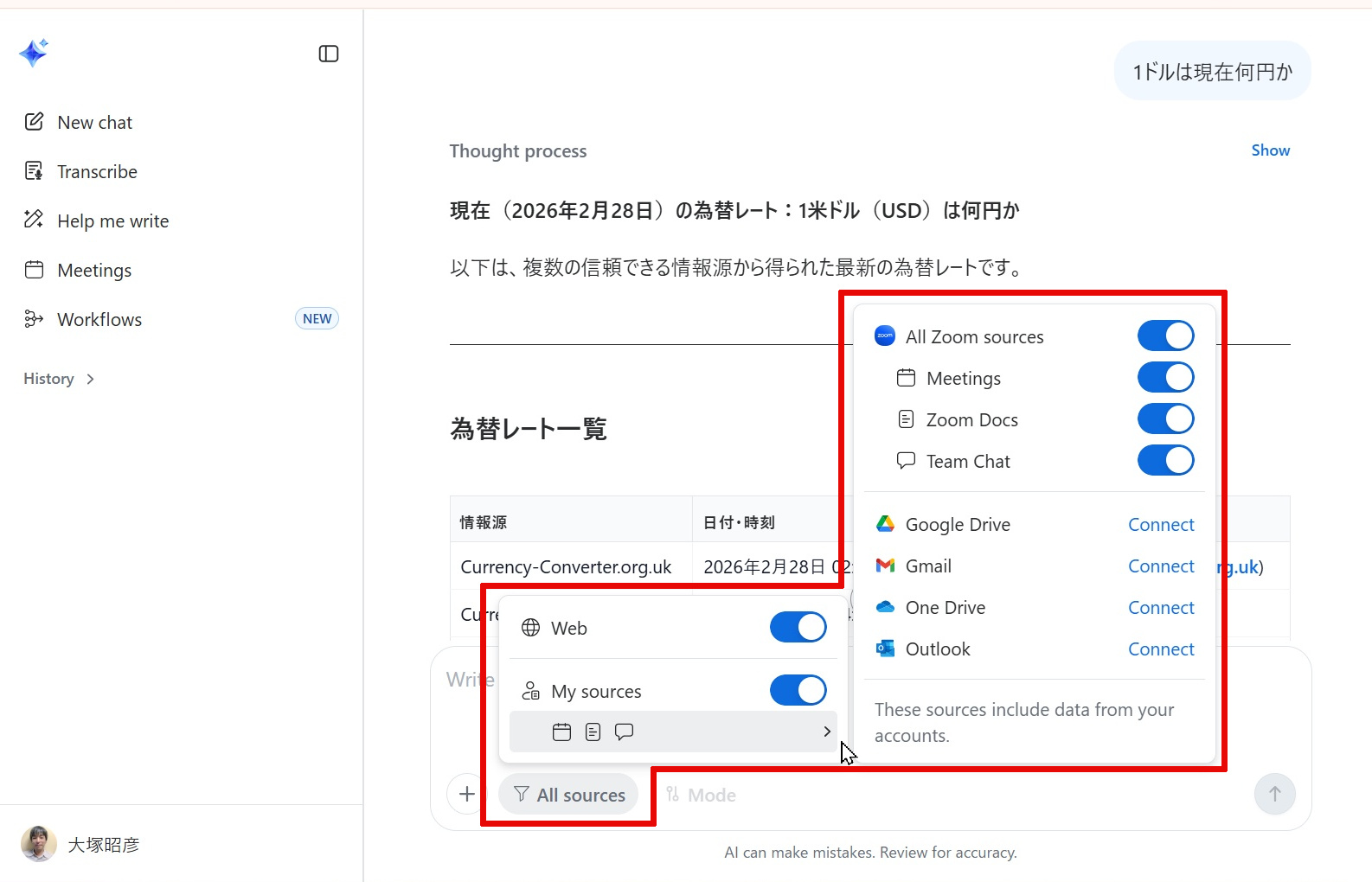
Task: Click the Team Chat bubble icon
Action: 906,461
